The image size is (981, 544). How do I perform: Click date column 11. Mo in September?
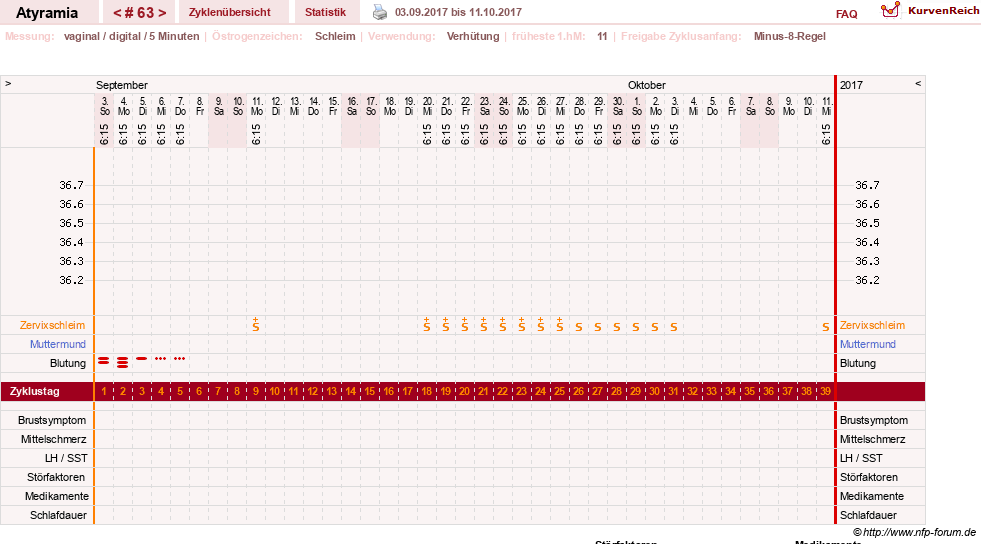coord(257,106)
